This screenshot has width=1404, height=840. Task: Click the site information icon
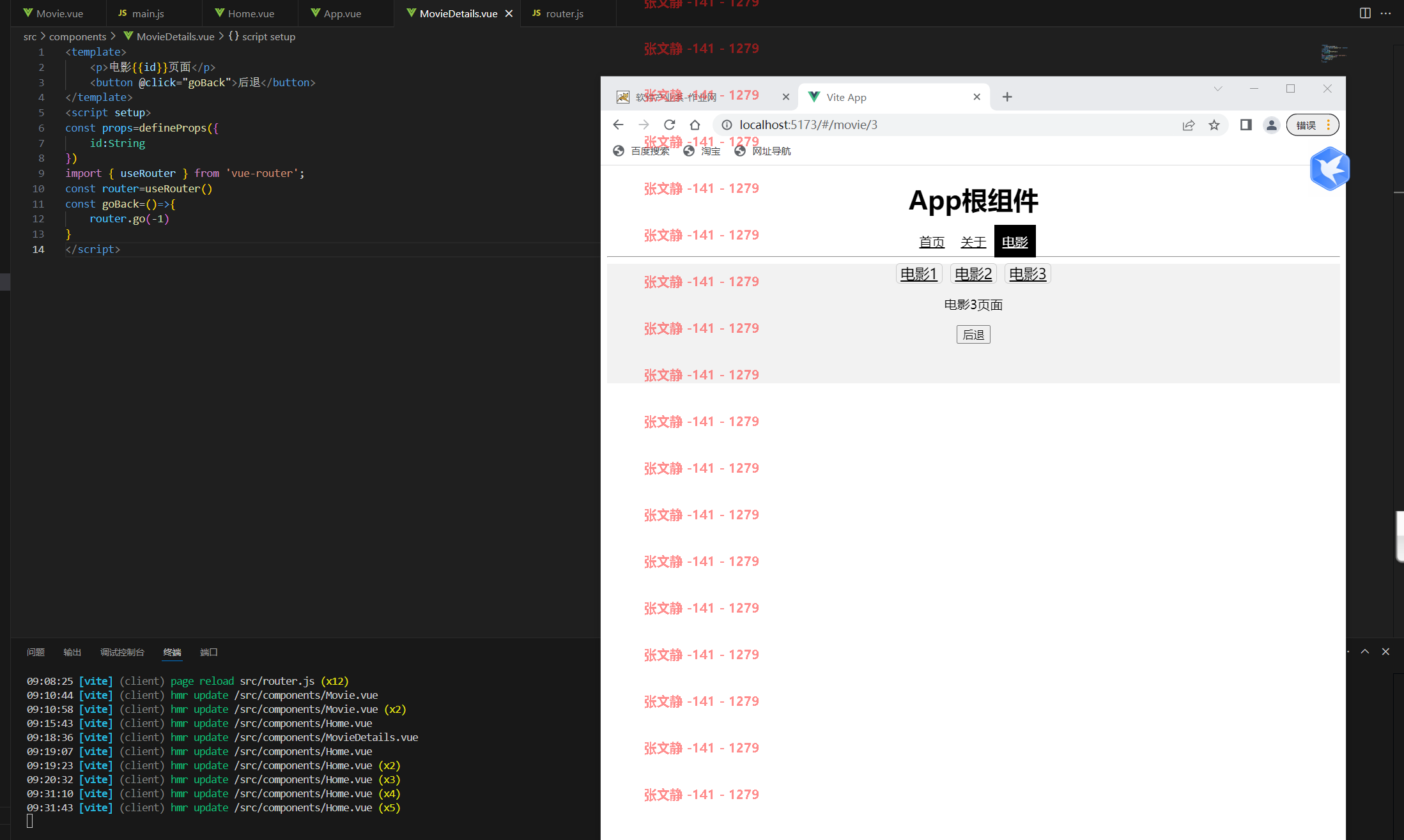727,125
